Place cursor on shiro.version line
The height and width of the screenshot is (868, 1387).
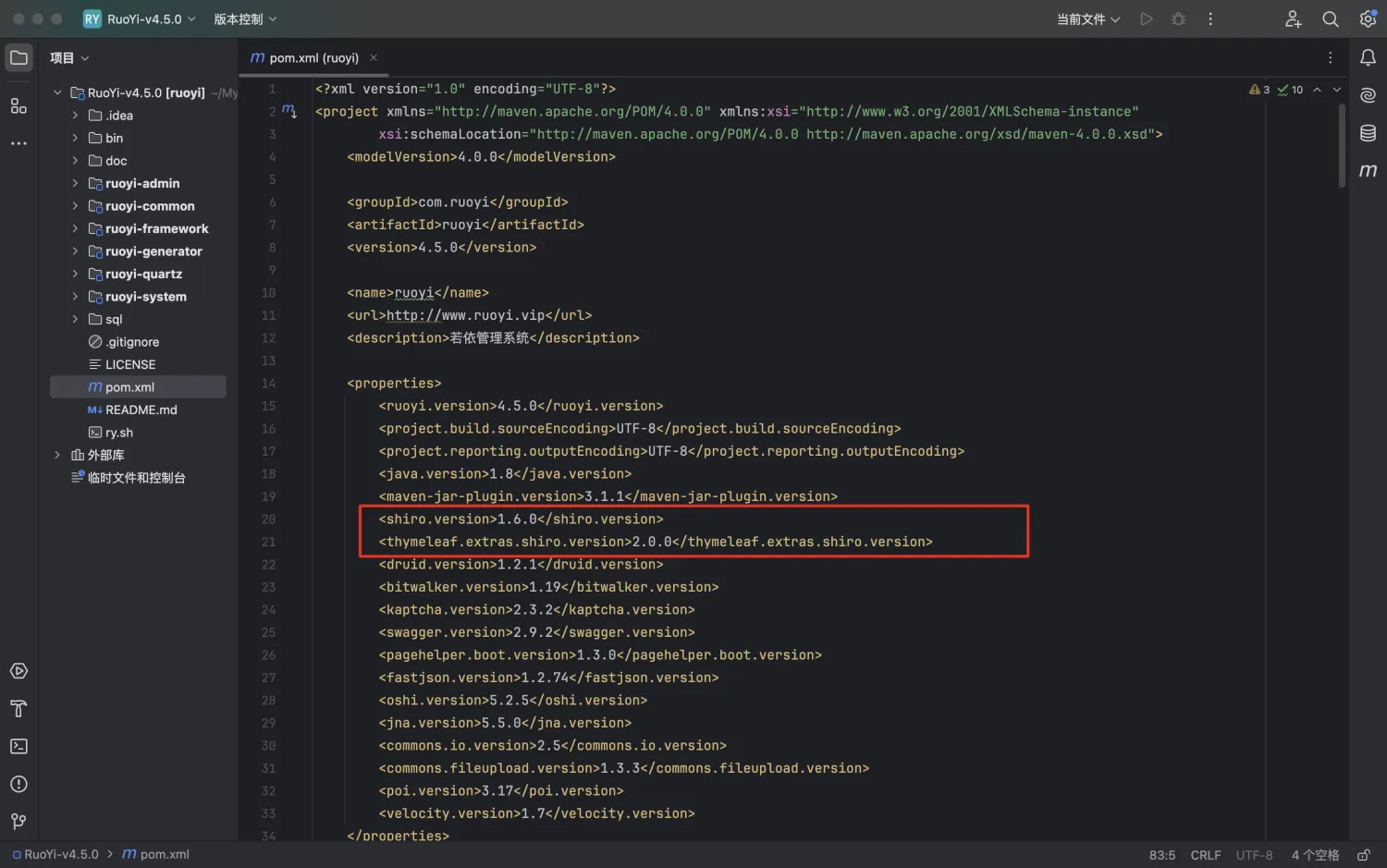pyautogui.click(x=521, y=520)
